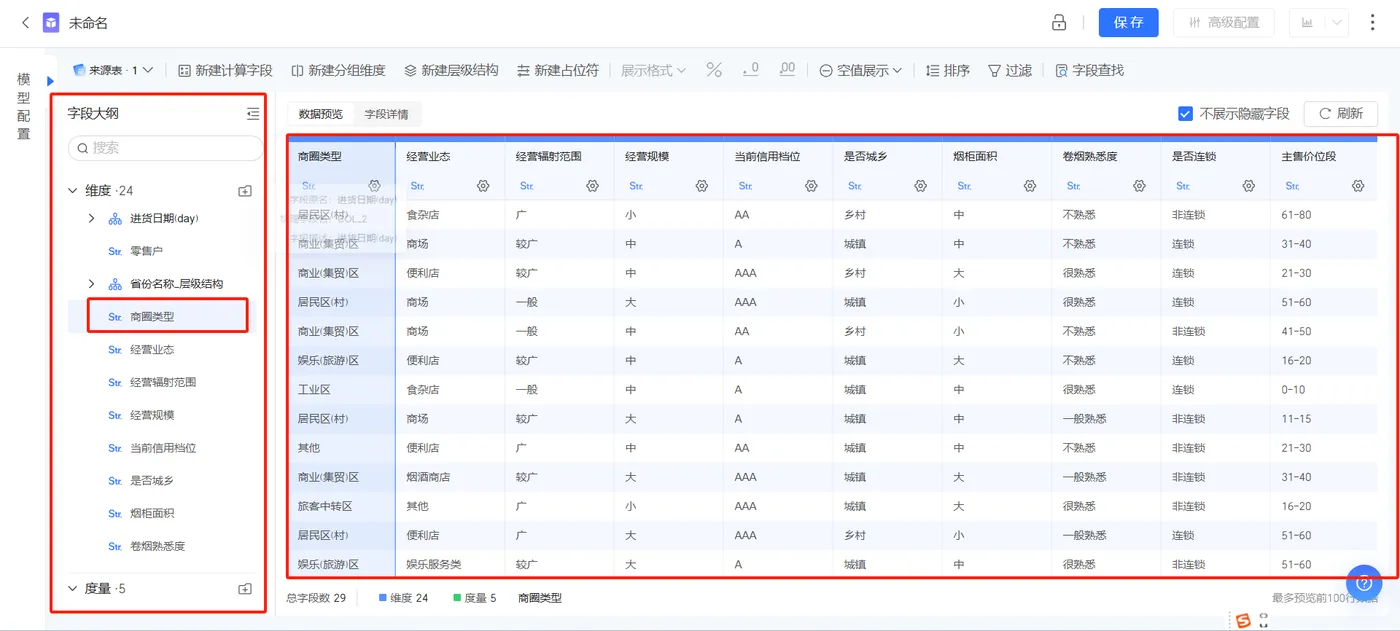Open the lock permission icon
Viewport: 1400px width, 631px height.
pyautogui.click(x=1059, y=22)
